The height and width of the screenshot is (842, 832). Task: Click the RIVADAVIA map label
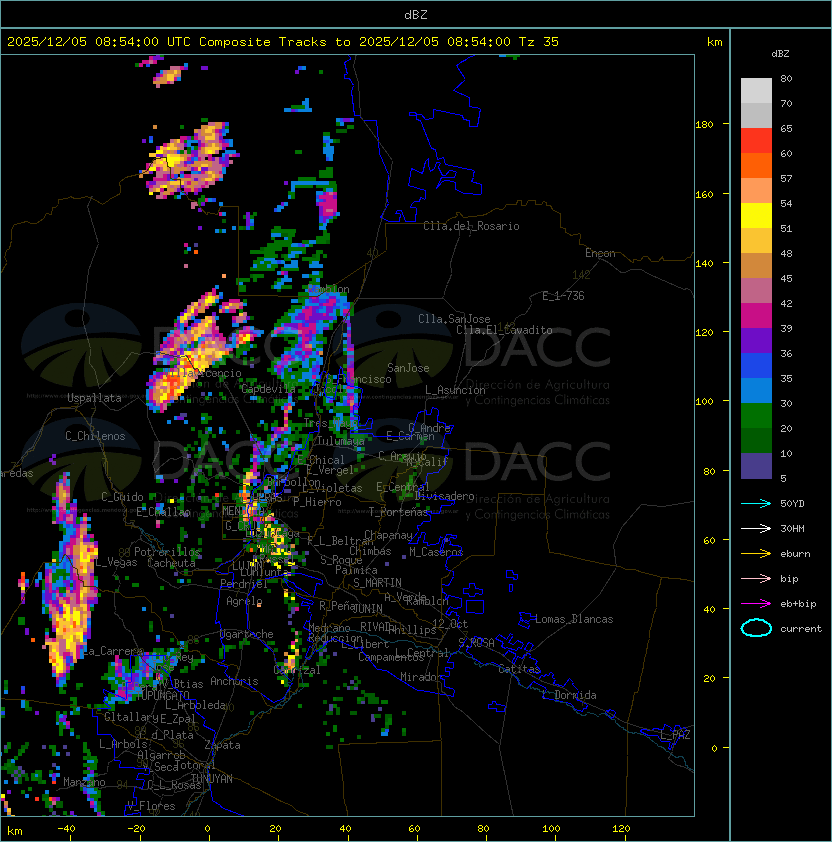(x=378, y=627)
